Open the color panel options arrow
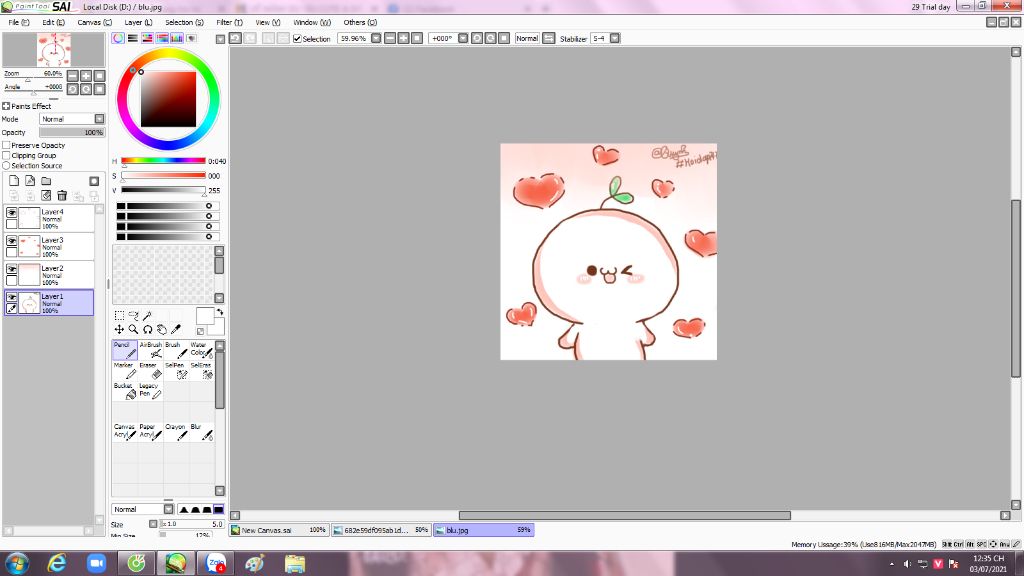 (220, 39)
